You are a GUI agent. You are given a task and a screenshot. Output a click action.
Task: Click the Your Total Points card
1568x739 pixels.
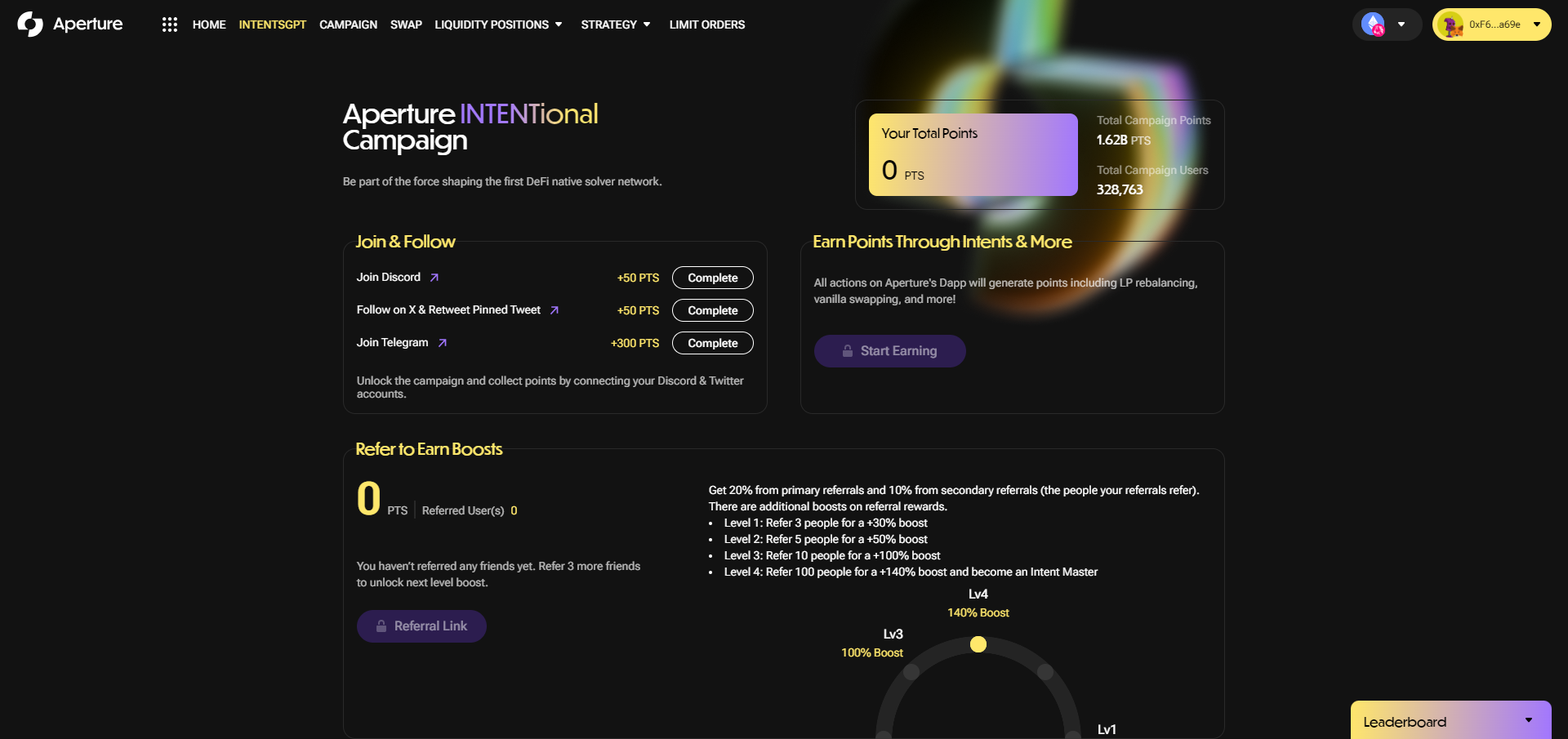click(x=973, y=154)
